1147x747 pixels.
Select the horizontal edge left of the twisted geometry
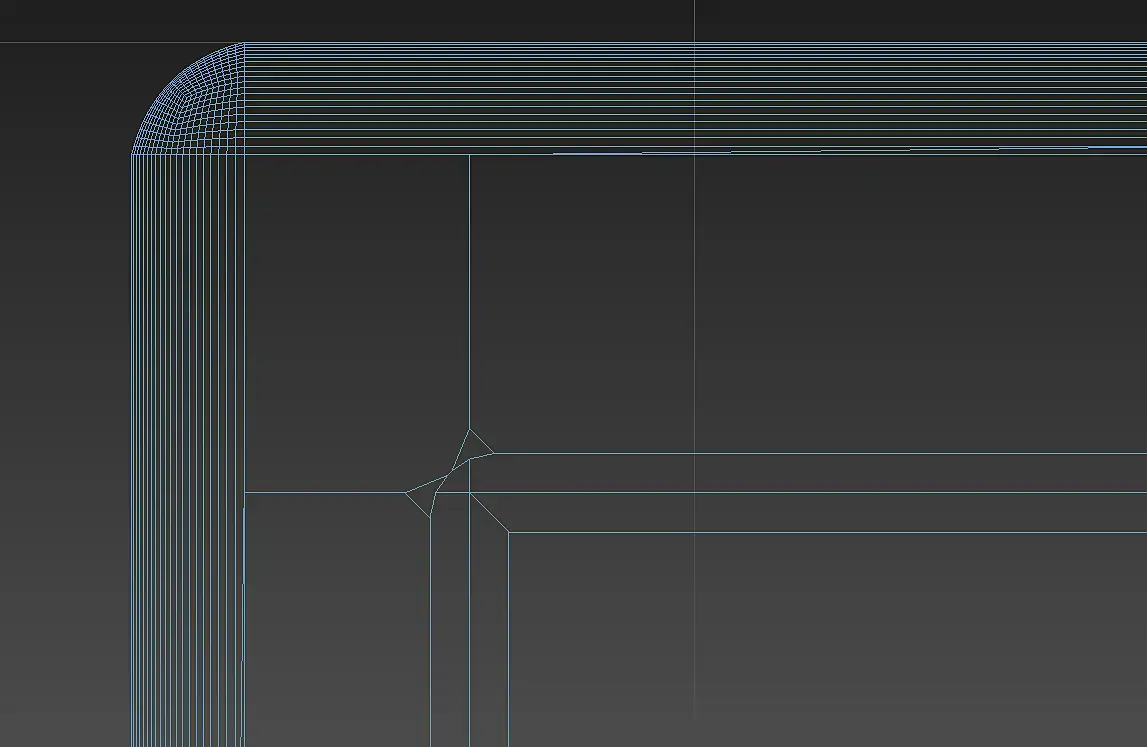click(x=326, y=492)
